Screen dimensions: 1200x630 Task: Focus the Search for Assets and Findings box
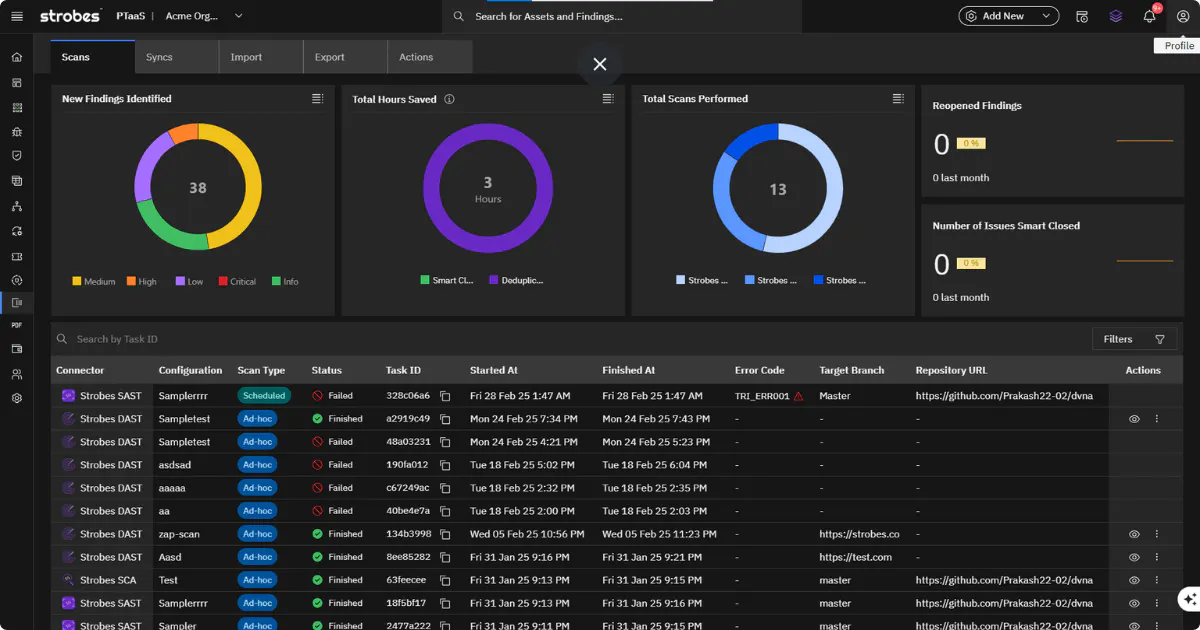point(622,16)
